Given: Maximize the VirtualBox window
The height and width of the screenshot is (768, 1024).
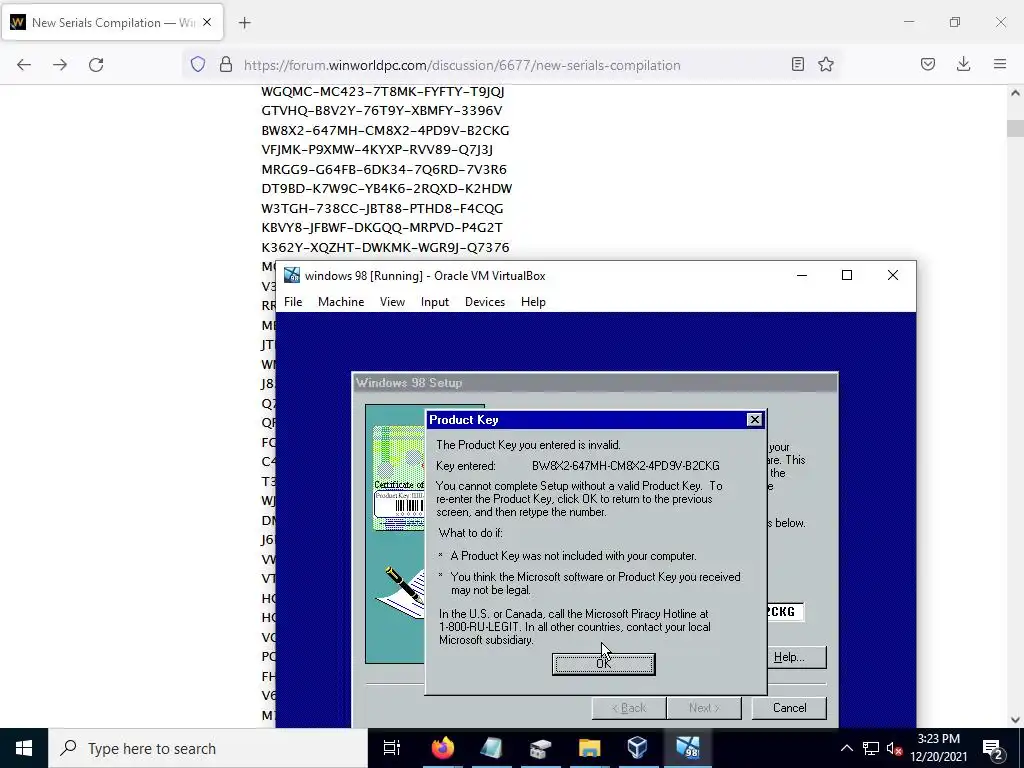Looking at the screenshot, I should (x=847, y=275).
